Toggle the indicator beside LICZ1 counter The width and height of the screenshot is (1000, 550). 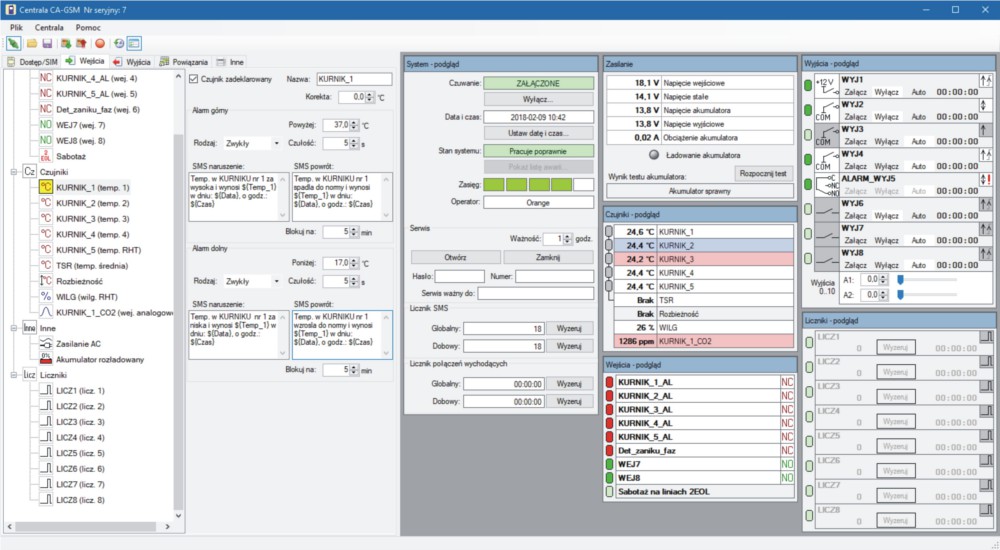click(x=809, y=342)
